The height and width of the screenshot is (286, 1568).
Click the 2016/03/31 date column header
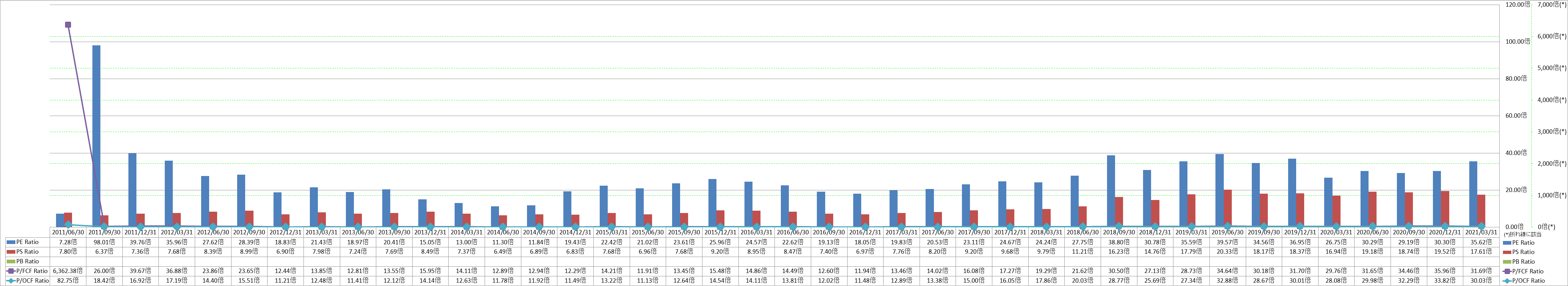(756, 232)
